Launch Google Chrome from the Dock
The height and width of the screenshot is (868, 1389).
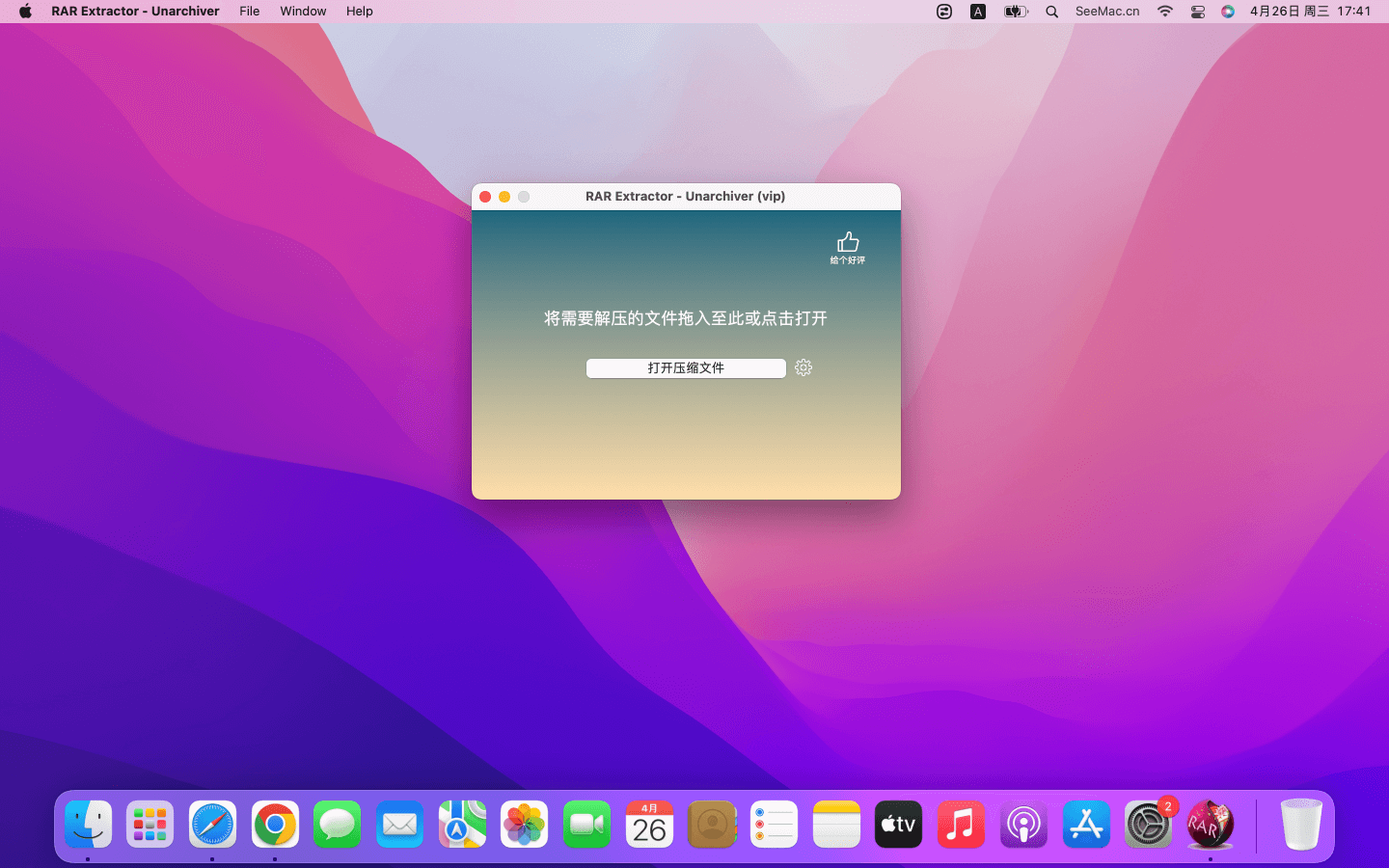[275, 825]
